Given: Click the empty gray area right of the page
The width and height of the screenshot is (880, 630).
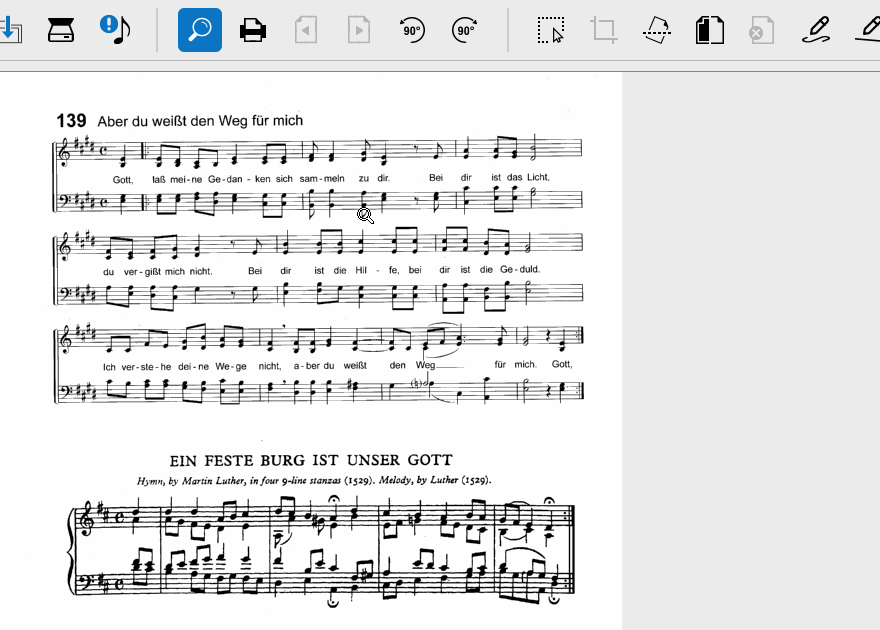Looking at the screenshot, I should 750,350.
